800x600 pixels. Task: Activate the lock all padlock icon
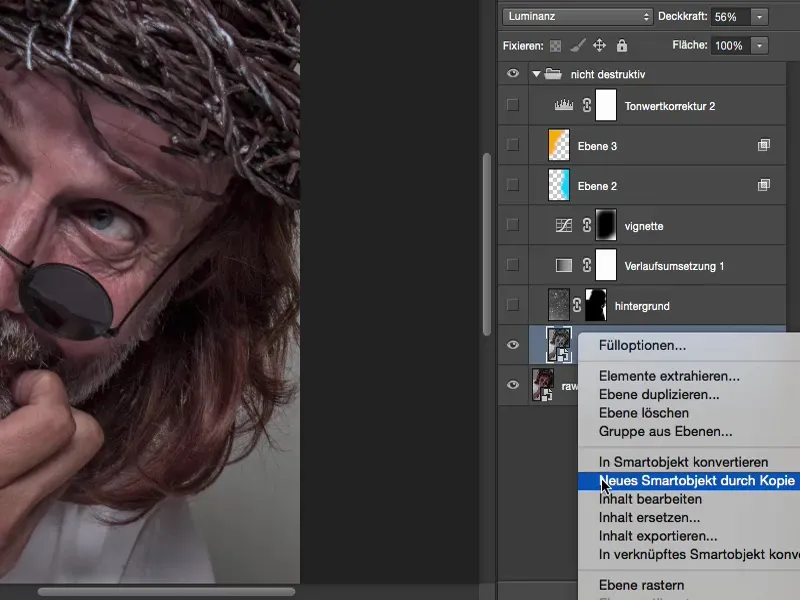pyautogui.click(x=622, y=45)
